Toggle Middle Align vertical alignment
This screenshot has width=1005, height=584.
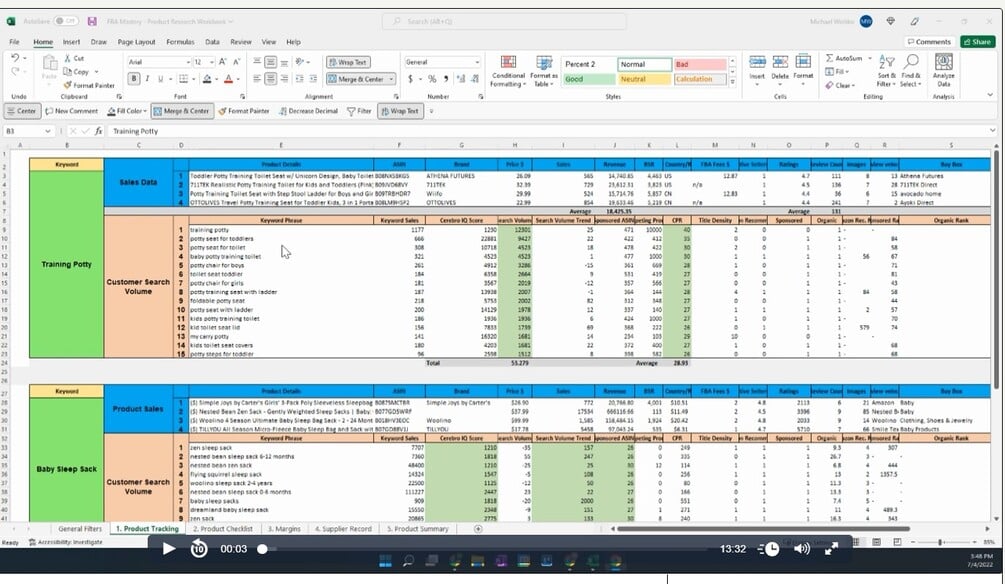(270, 62)
